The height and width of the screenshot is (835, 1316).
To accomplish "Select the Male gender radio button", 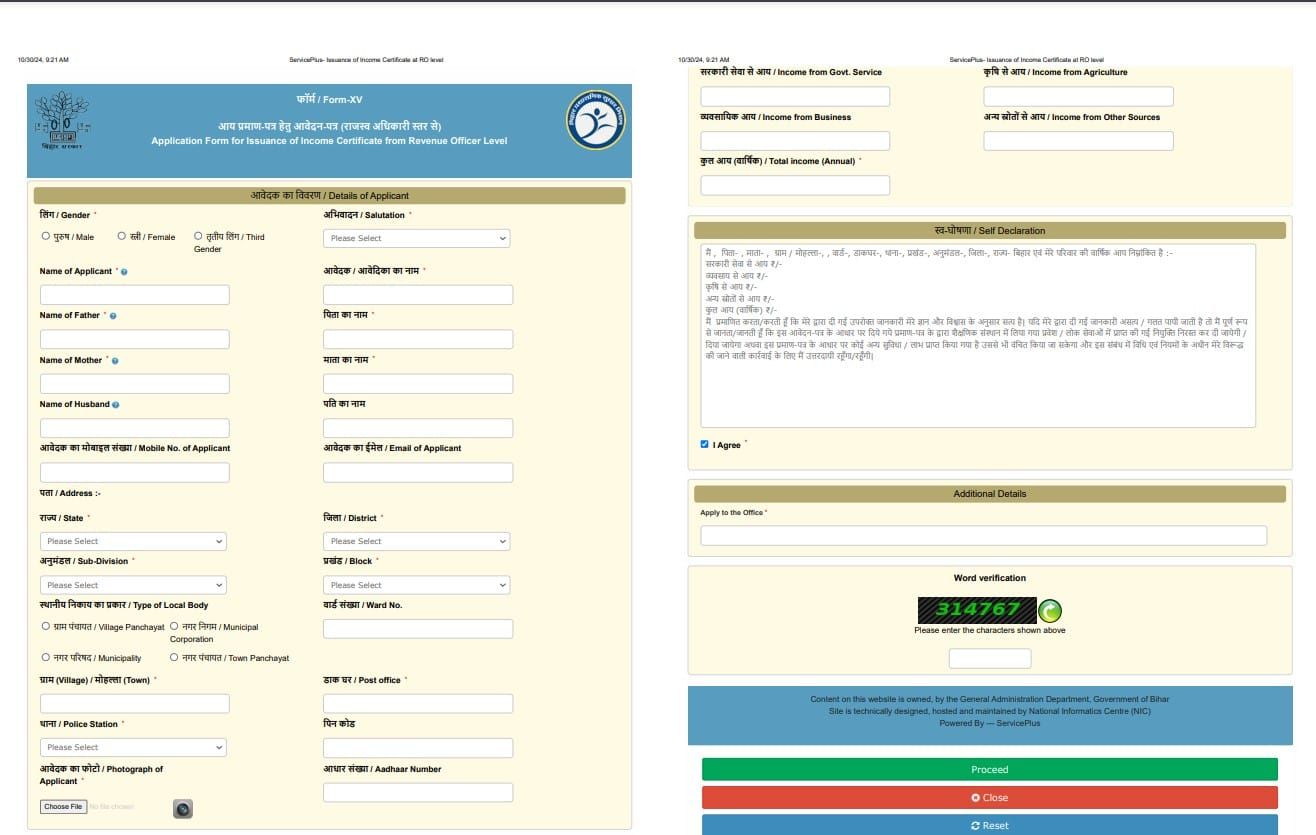I will point(46,236).
